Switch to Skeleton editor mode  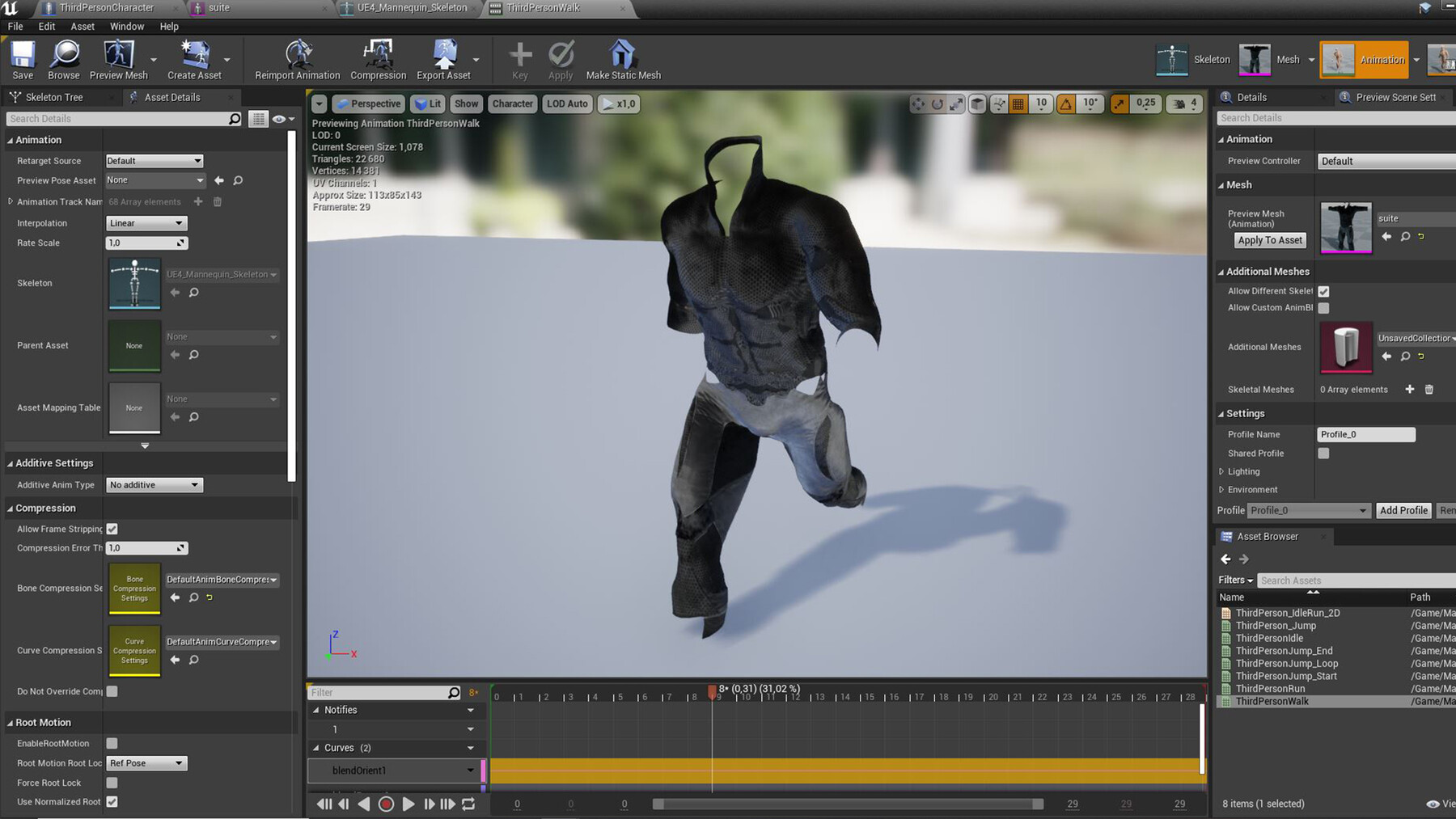tap(1192, 60)
